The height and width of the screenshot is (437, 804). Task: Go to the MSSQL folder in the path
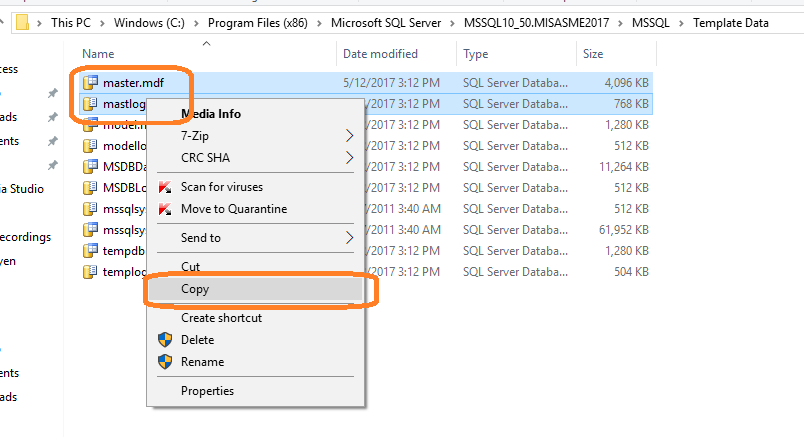click(651, 23)
